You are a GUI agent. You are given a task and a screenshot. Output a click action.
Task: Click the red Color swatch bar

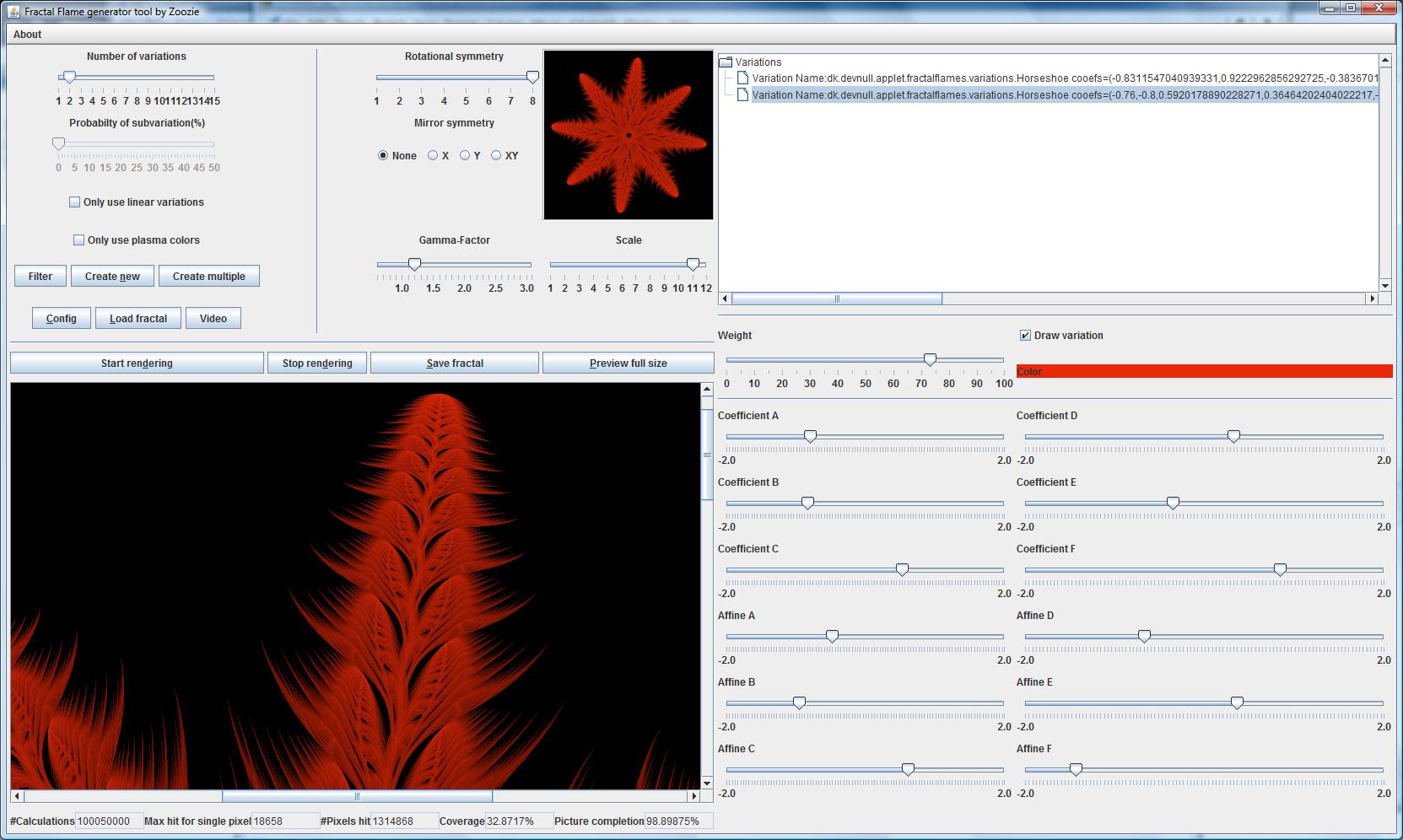coord(1204,371)
